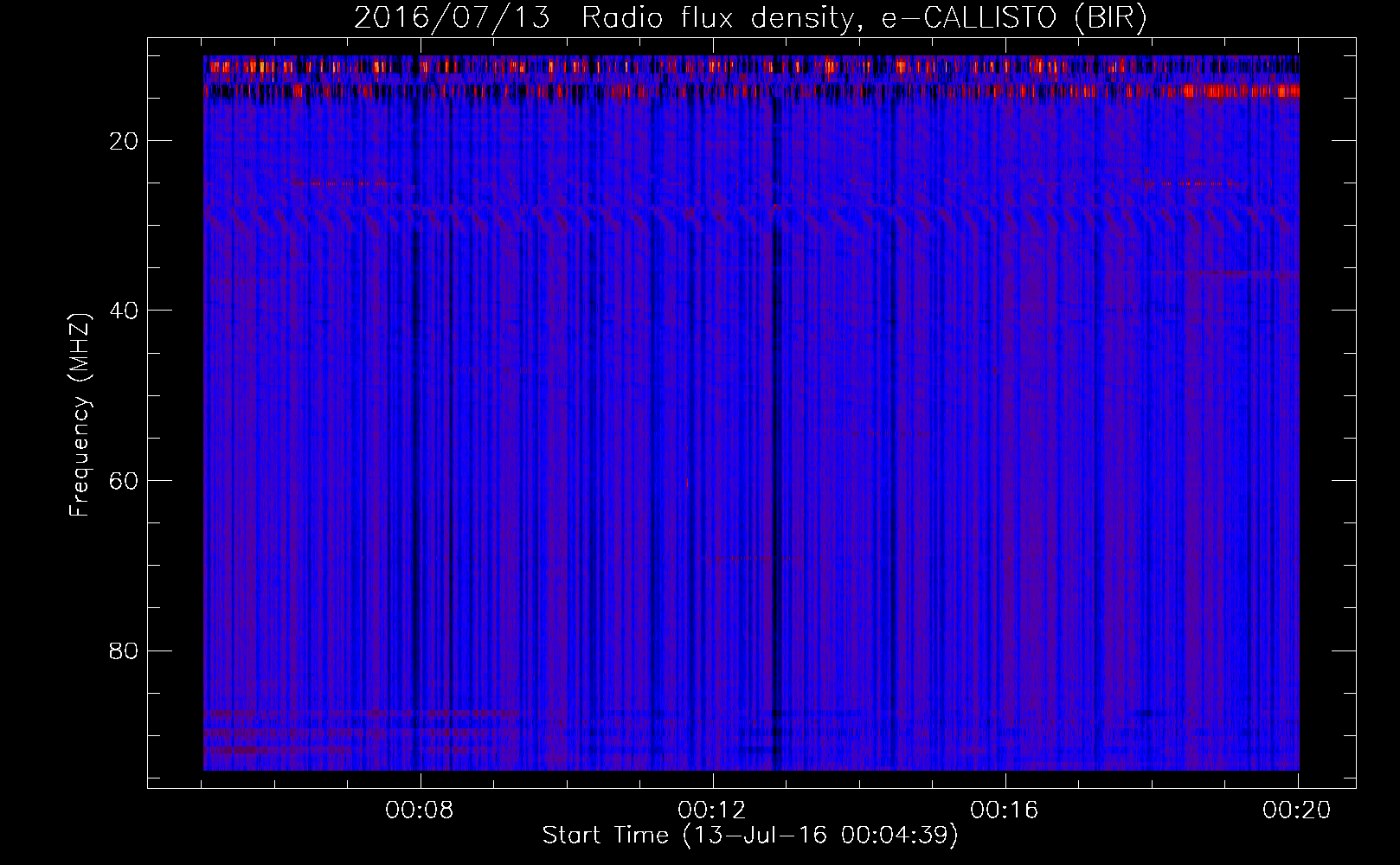Click the frequency tick label '80'
Screen dimensions: 1400x865
125,650
